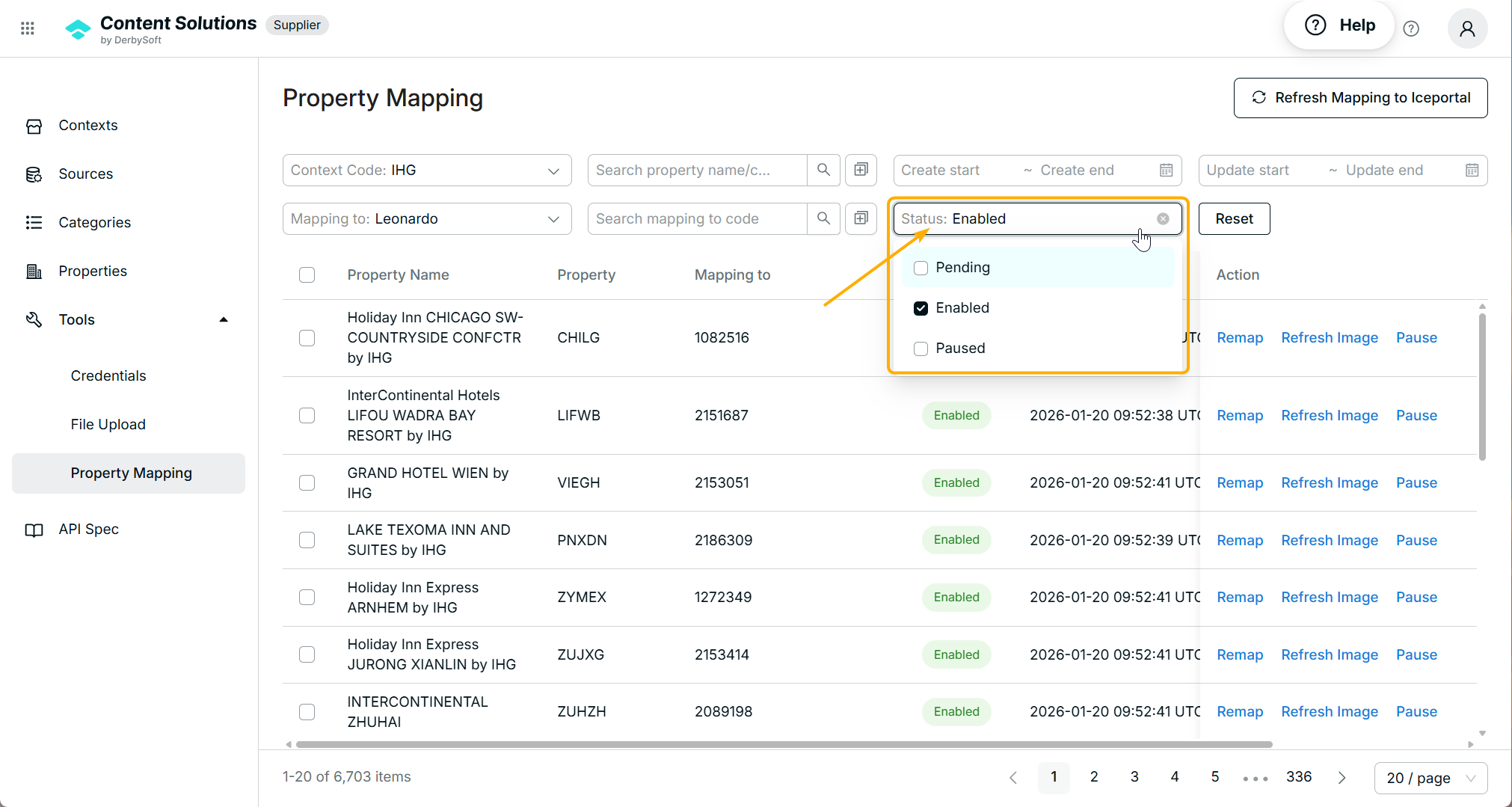Focus the Search property name field

pos(697,170)
